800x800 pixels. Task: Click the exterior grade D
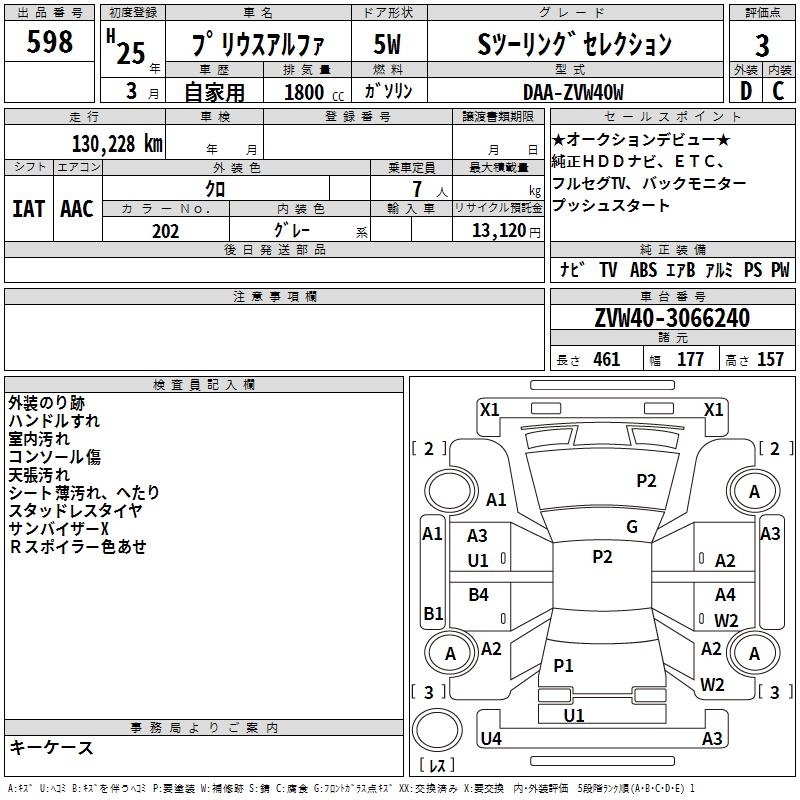pyautogui.click(x=745, y=92)
